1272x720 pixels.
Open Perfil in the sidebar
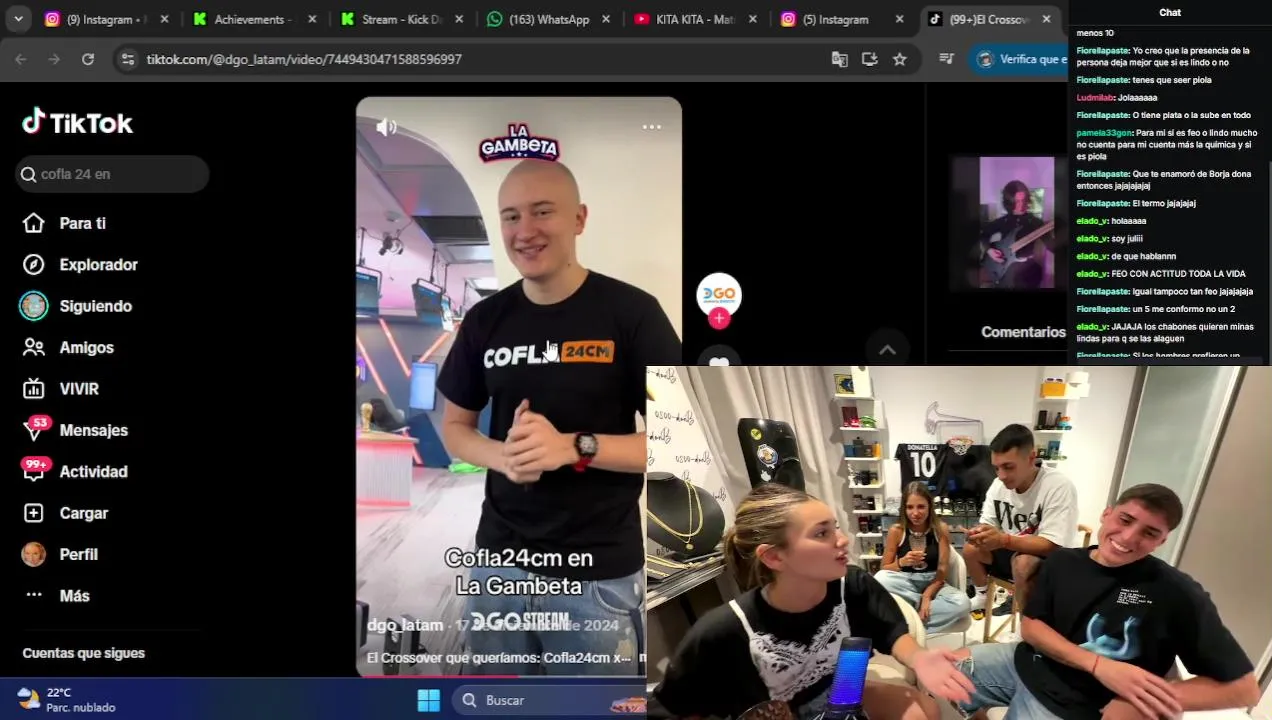point(61,554)
